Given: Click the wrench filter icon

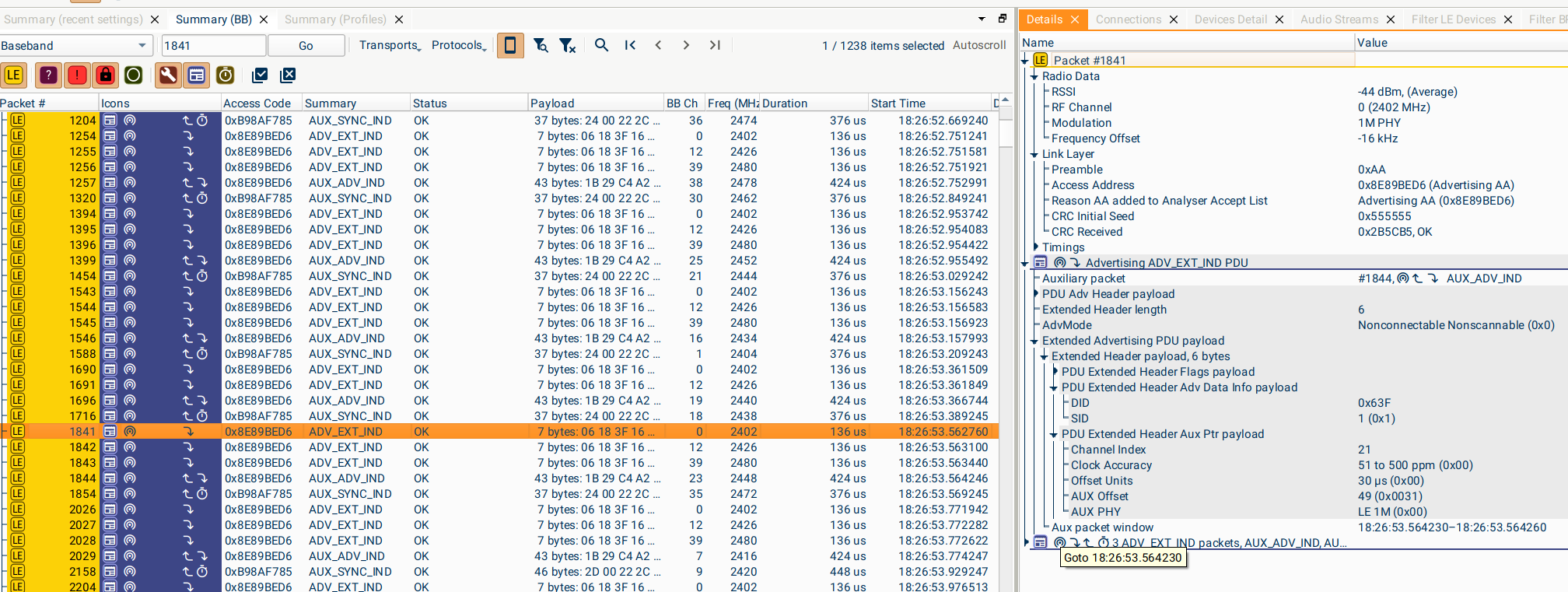Looking at the screenshot, I should click(x=168, y=75).
